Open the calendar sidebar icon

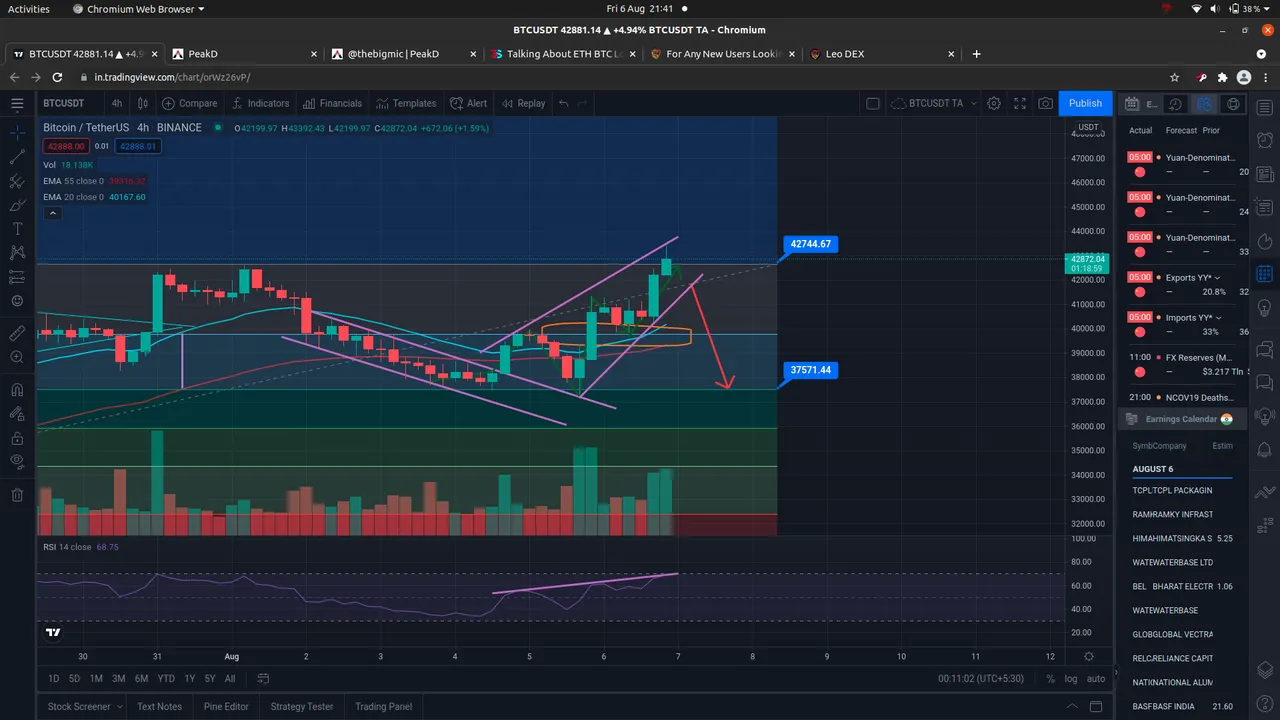[x=1264, y=273]
